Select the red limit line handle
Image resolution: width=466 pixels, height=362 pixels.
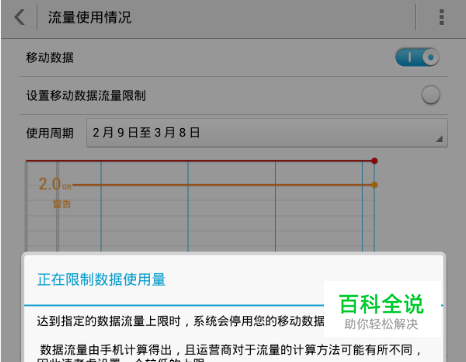(375, 161)
